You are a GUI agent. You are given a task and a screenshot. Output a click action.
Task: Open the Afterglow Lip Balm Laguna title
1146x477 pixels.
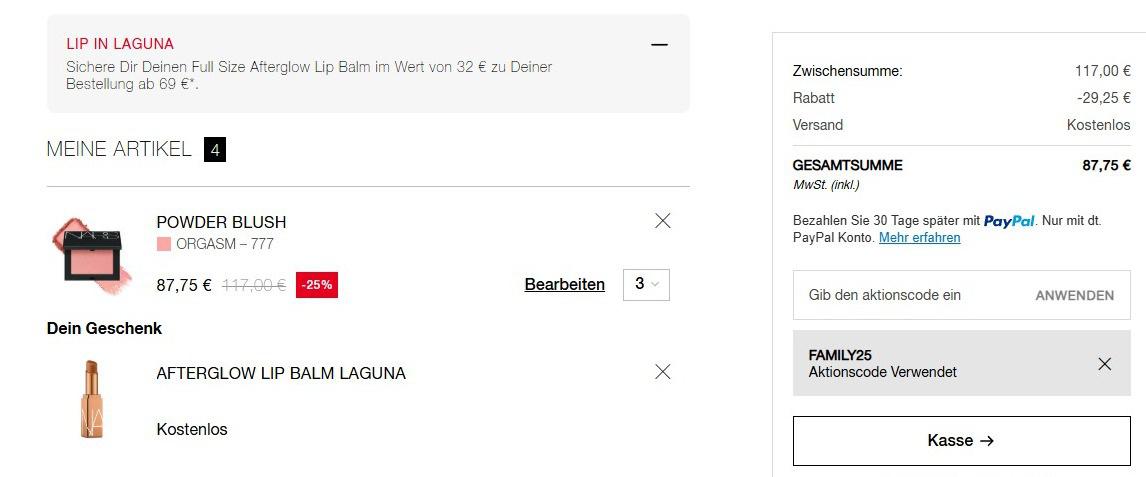pos(281,373)
